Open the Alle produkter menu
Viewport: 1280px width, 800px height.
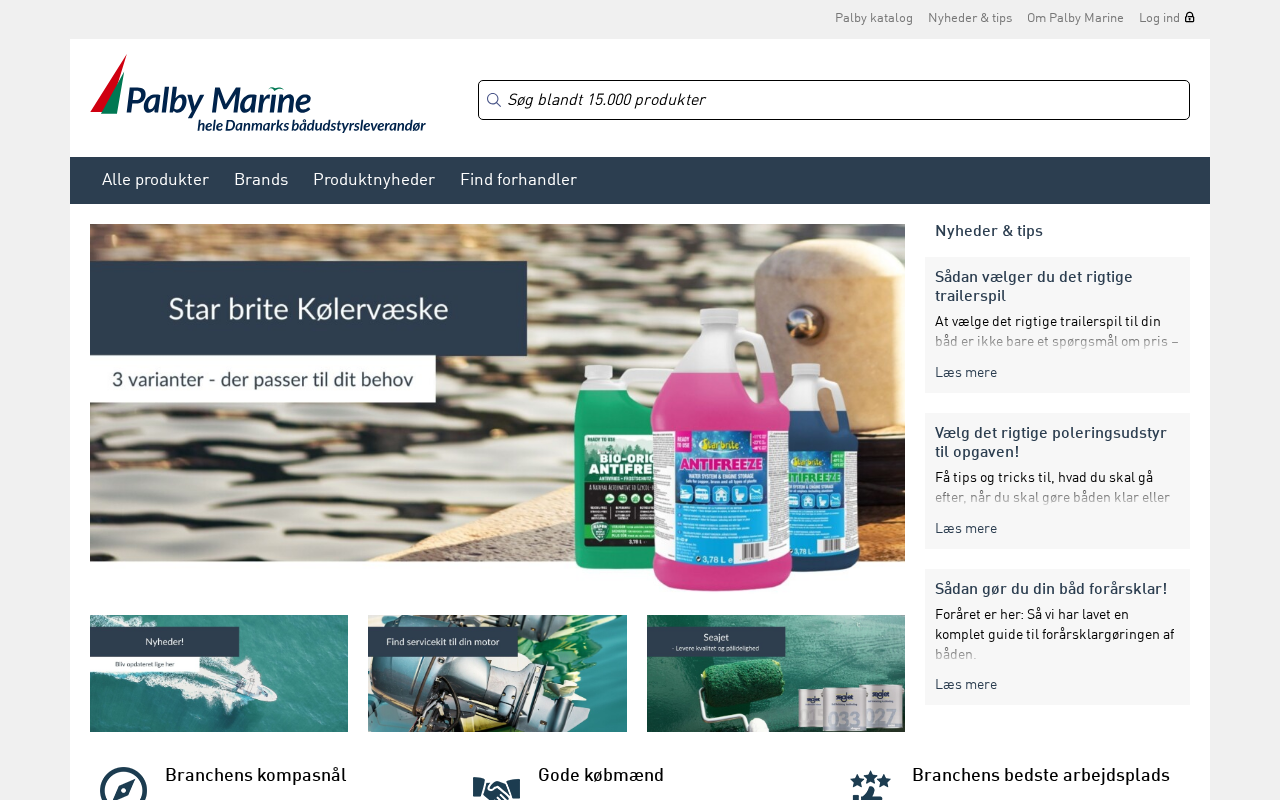coord(155,180)
